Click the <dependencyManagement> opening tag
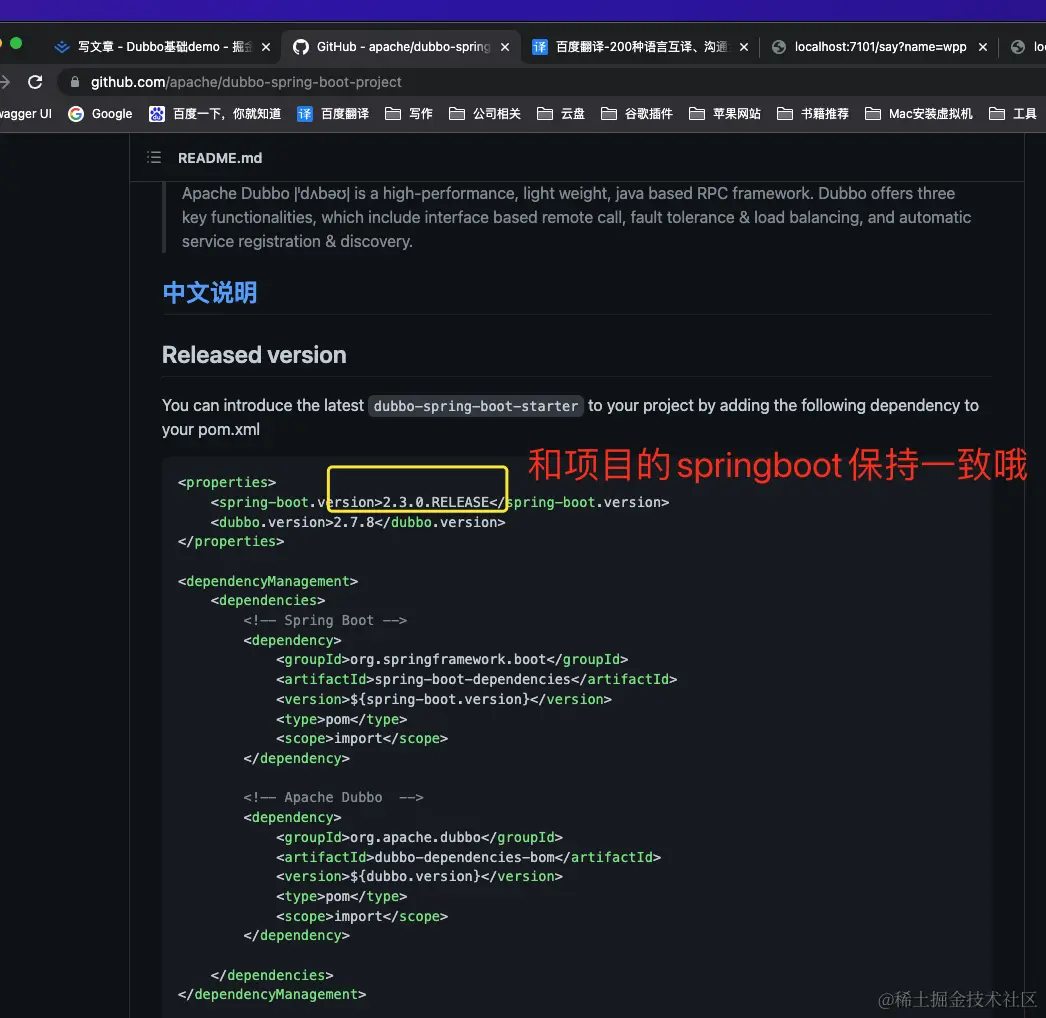The height and width of the screenshot is (1018, 1046). click(x=268, y=581)
